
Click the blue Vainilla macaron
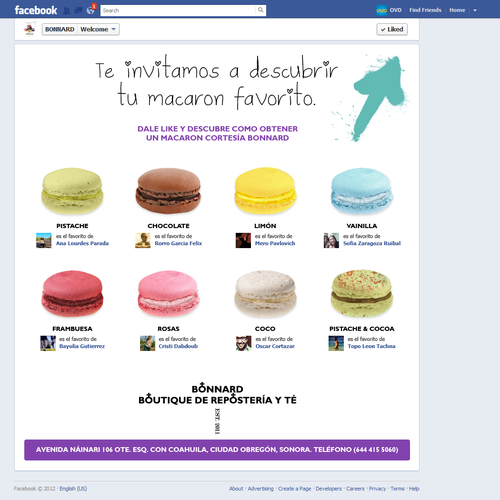[x=362, y=191]
